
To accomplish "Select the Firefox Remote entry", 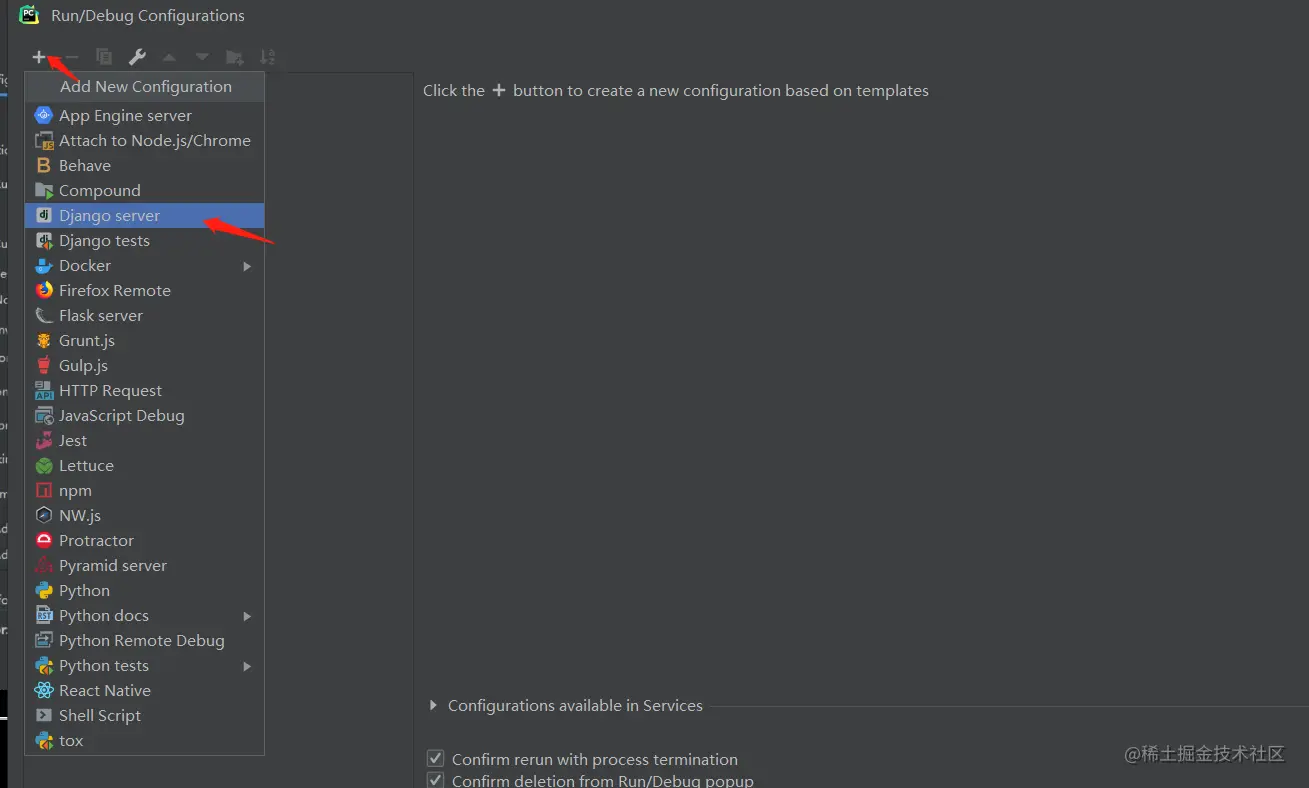I will (145, 290).
